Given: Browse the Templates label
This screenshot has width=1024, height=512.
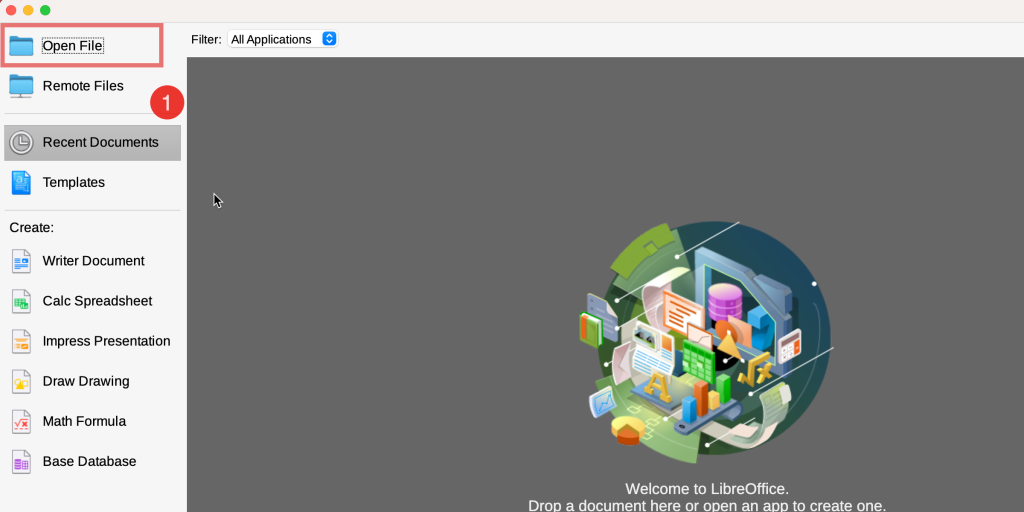Looking at the screenshot, I should tap(74, 182).
